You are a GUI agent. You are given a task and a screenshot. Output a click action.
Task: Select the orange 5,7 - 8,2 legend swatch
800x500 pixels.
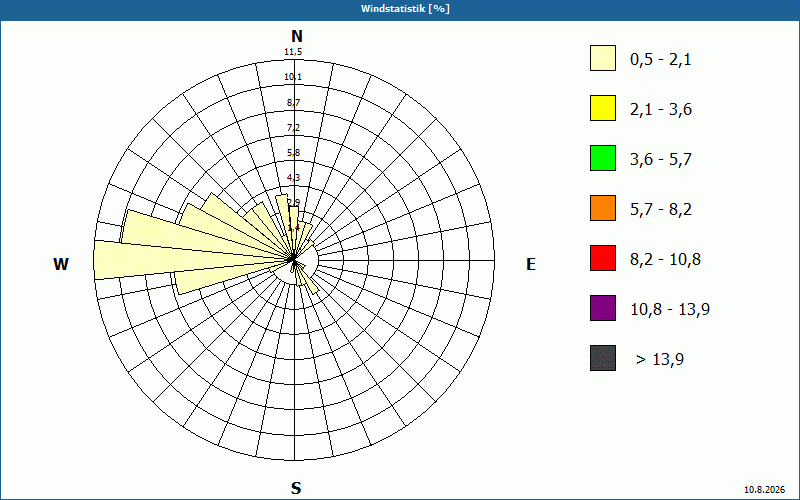(603, 208)
